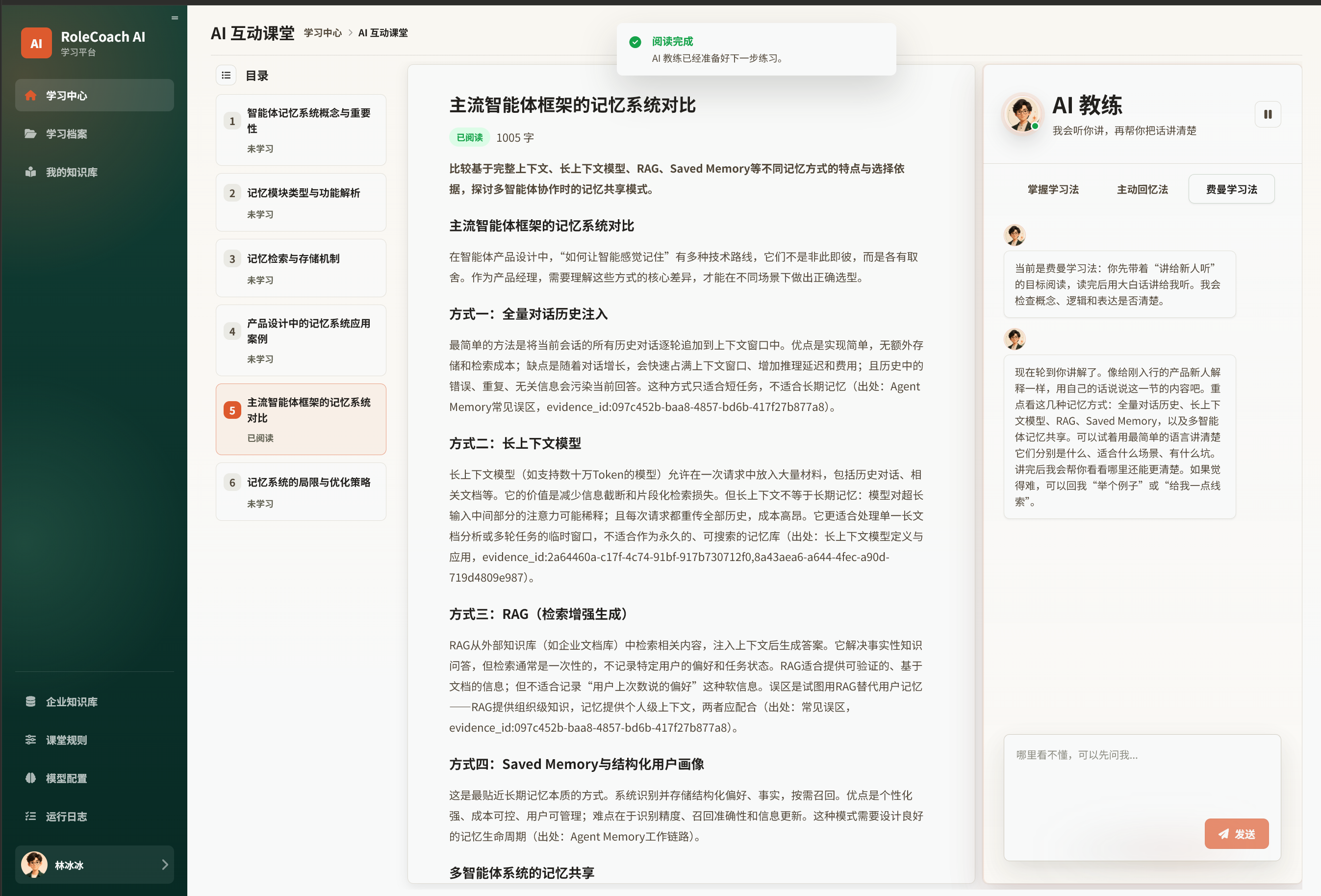
Task: Click the 已阅读 status tag on the article
Action: pos(470,137)
